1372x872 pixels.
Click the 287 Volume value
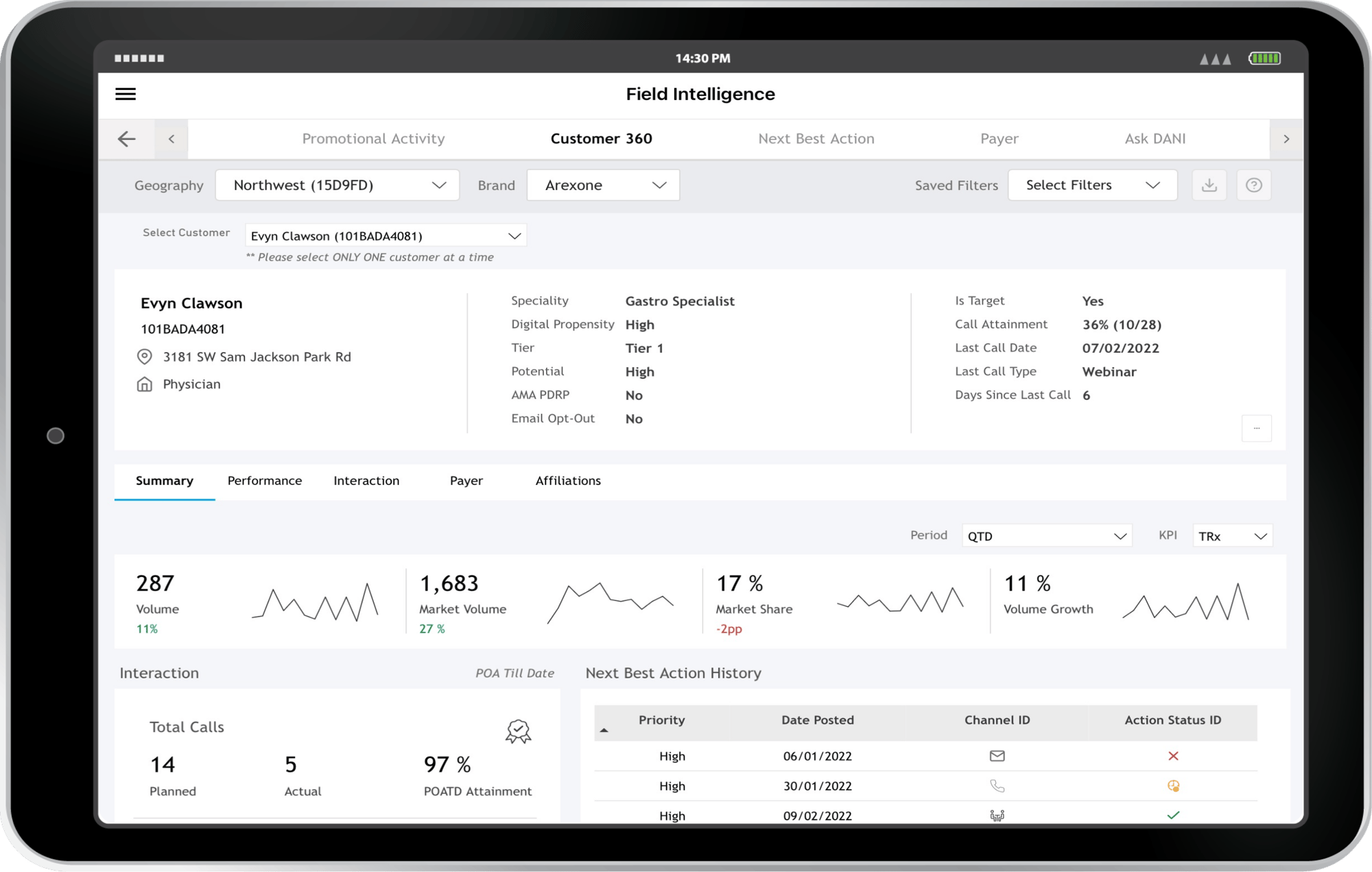click(155, 584)
